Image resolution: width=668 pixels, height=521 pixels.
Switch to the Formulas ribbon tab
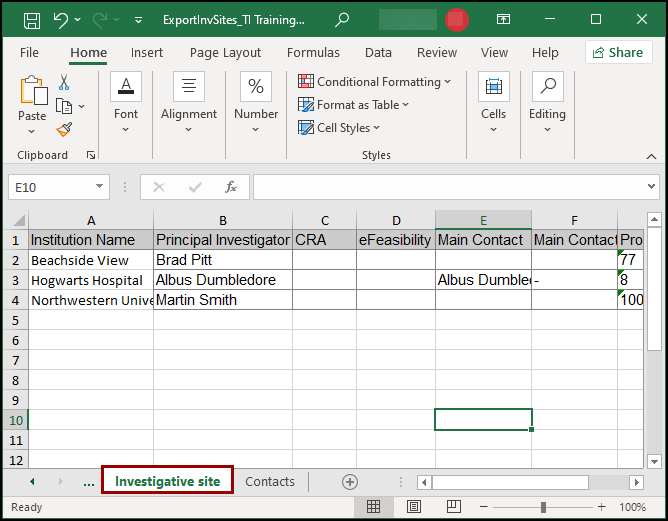[x=313, y=53]
